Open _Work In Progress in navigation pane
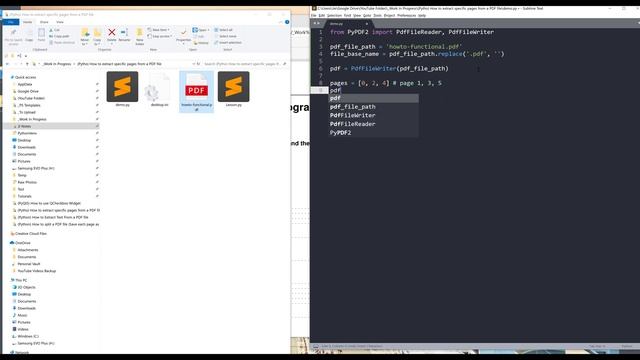The image size is (640, 360). 32,119
